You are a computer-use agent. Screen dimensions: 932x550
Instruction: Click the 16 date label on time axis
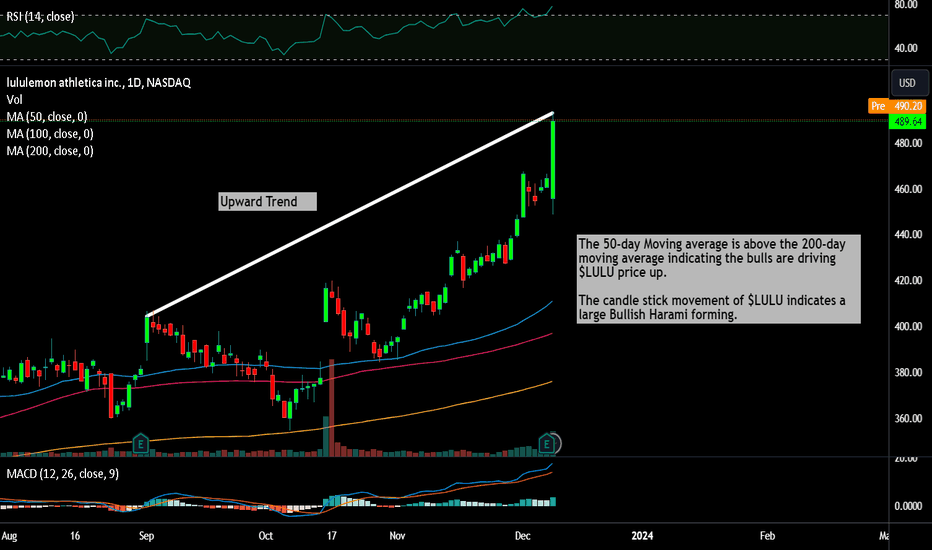pos(75,536)
